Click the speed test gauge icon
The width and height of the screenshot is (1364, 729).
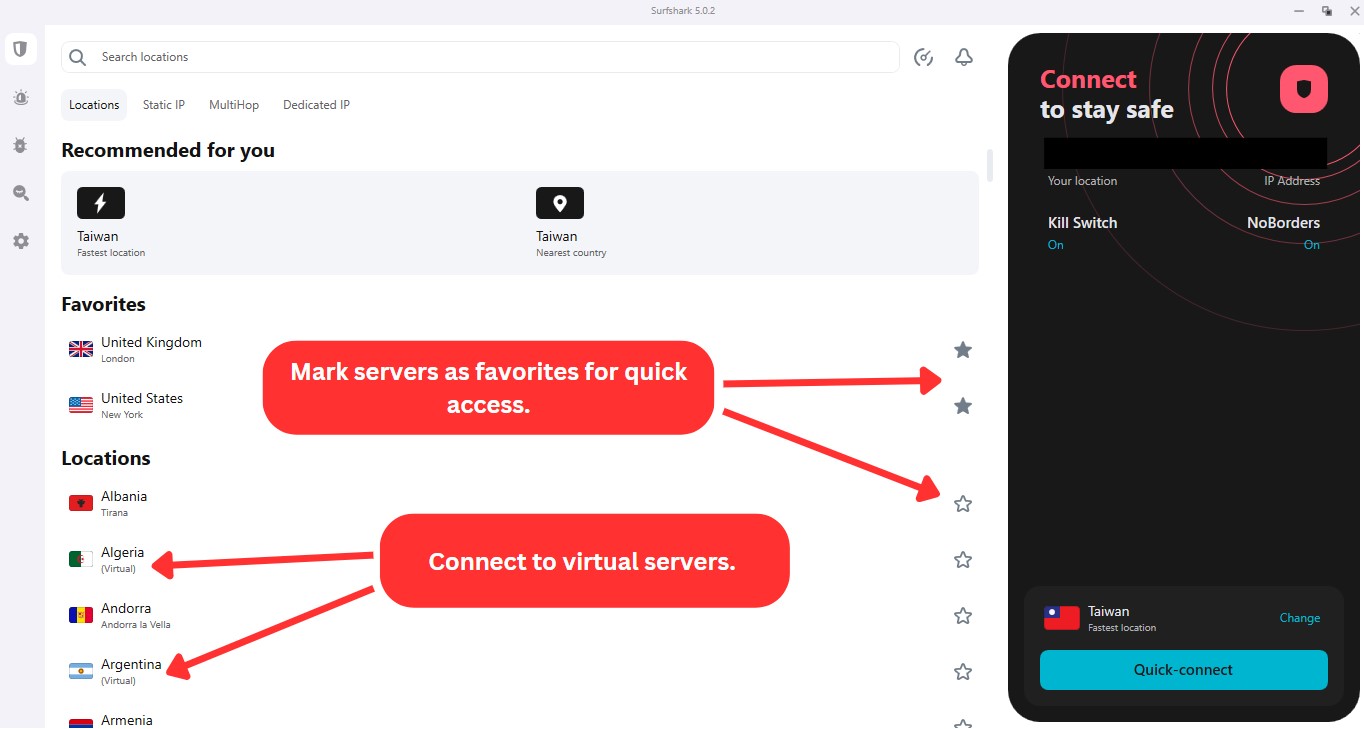pos(924,57)
